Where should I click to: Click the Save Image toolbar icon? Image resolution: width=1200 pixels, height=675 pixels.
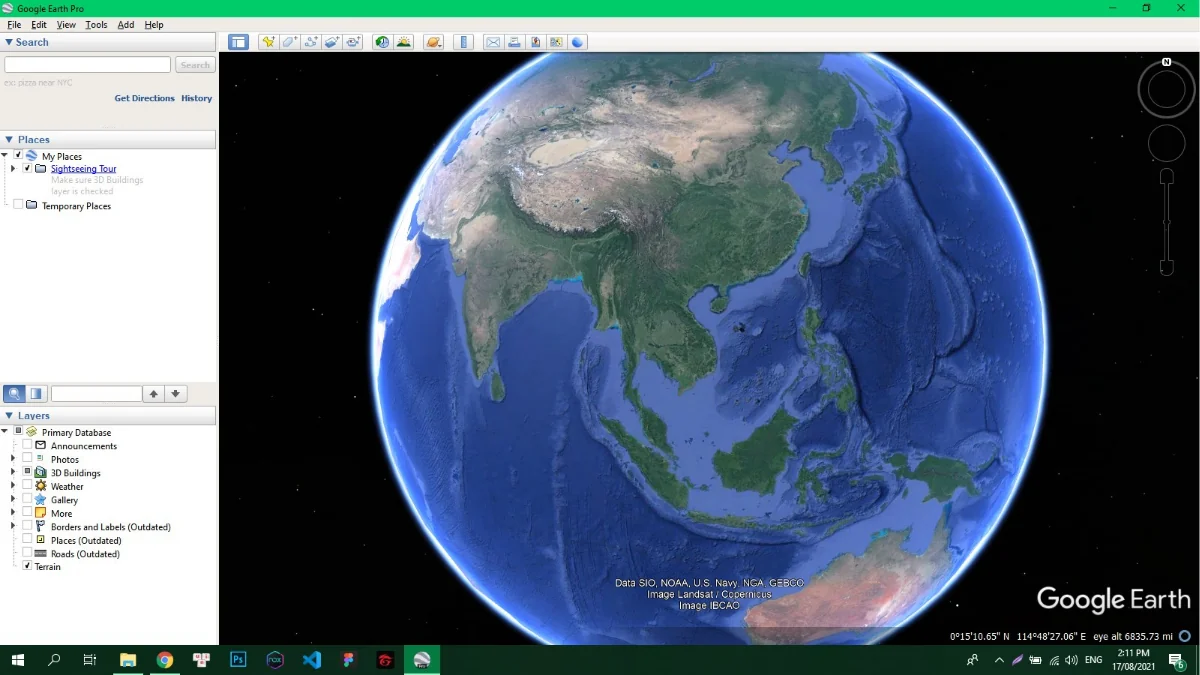tap(535, 42)
